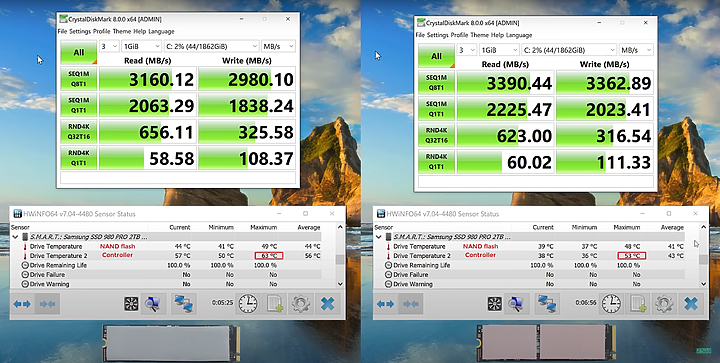Run RND4K Q32T16 test beside 623.00
Screen dimensions: 720x363
(x=436, y=135)
